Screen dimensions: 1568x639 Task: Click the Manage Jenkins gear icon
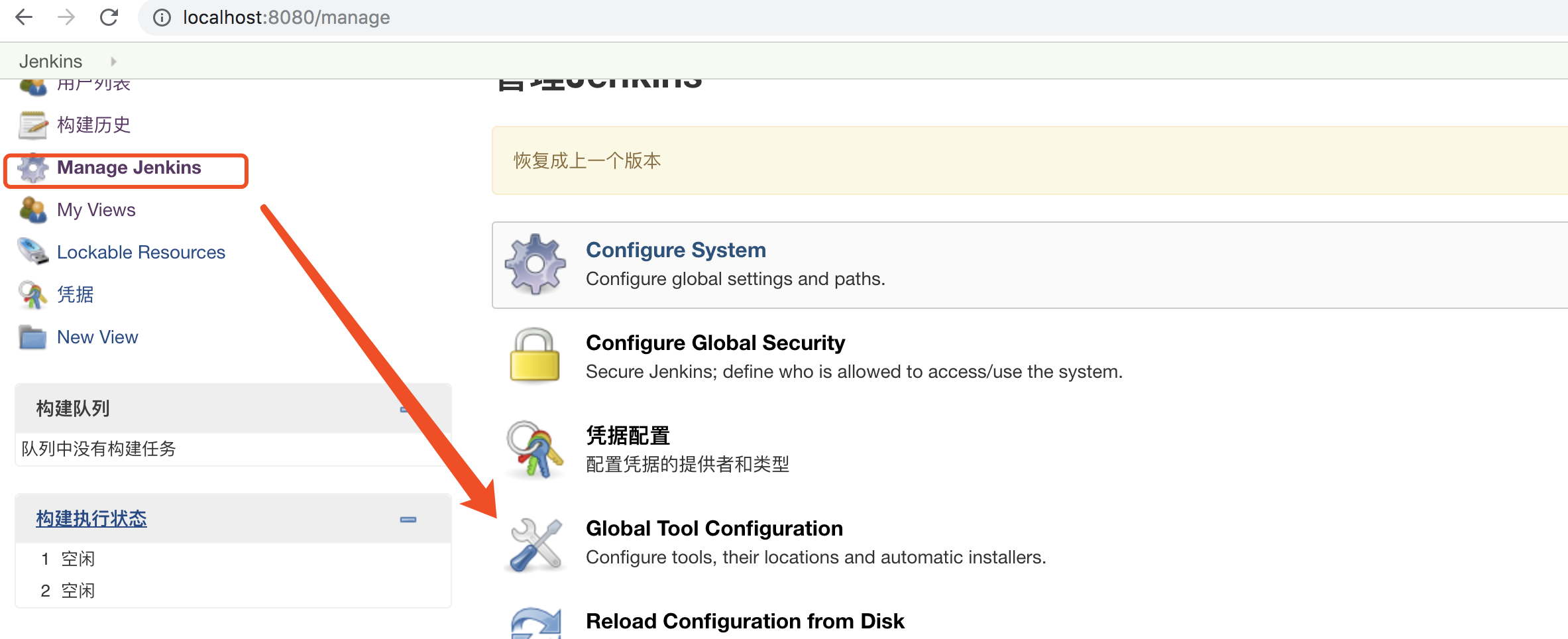[32, 168]
